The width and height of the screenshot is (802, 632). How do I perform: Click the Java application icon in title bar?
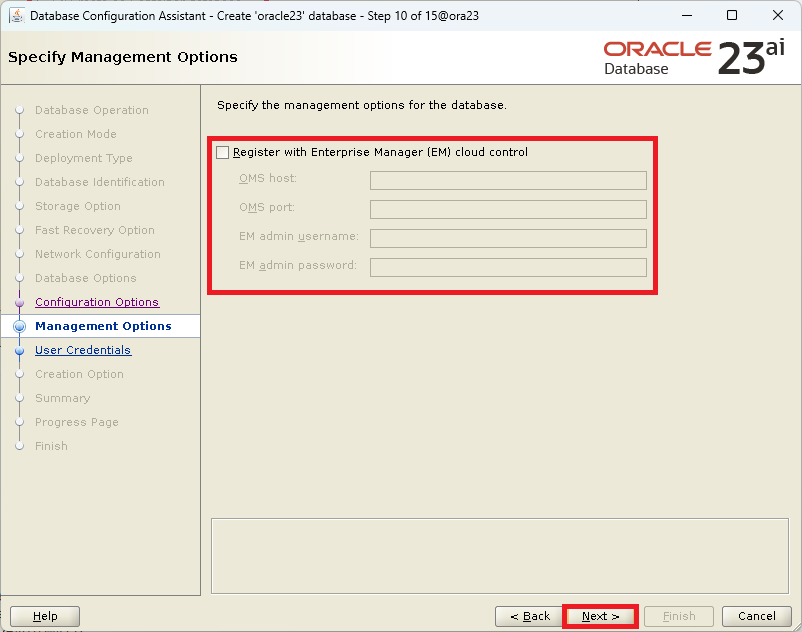coord(16,15)
